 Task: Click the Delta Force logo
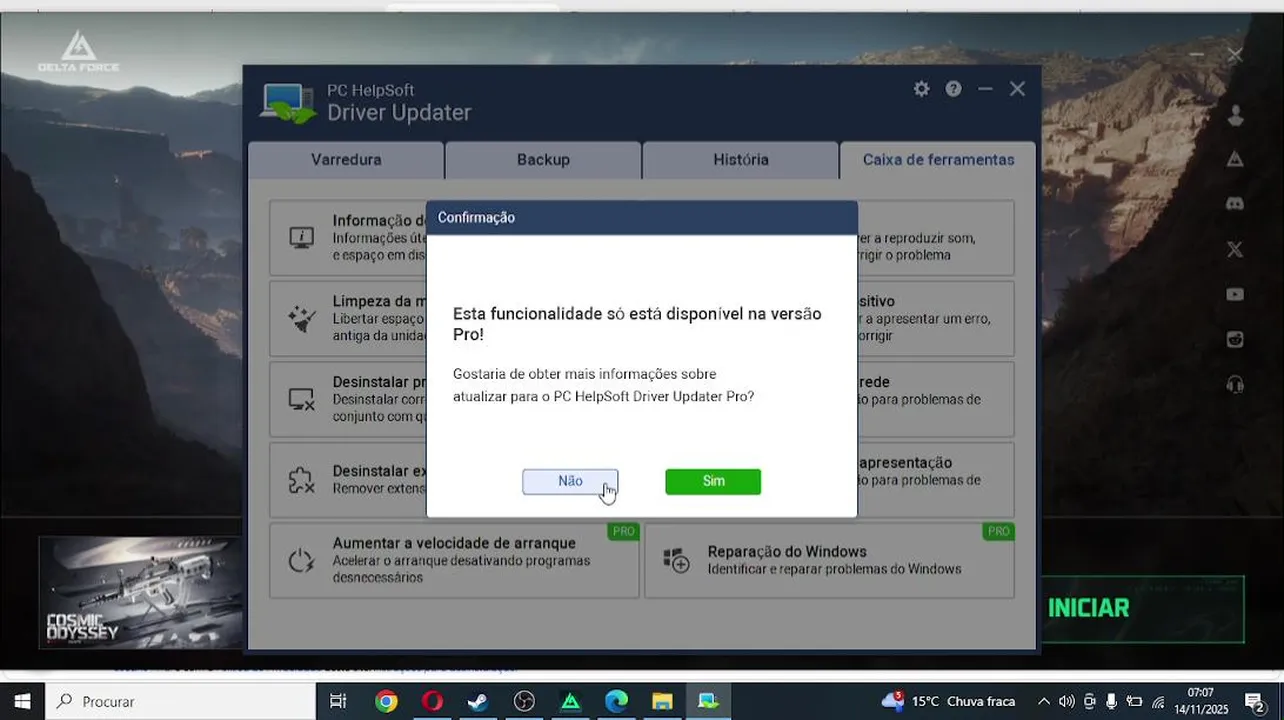[78, 51]
